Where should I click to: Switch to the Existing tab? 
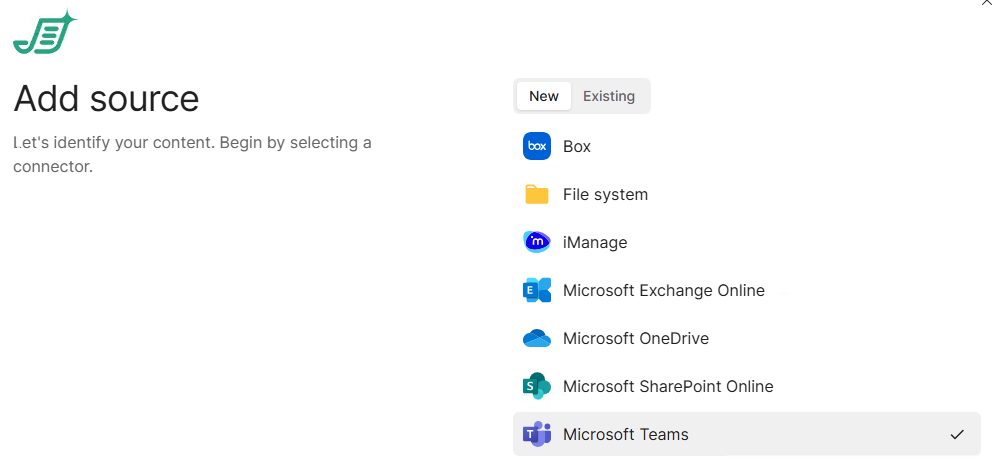pyautogui.click(x=609, y=96)
